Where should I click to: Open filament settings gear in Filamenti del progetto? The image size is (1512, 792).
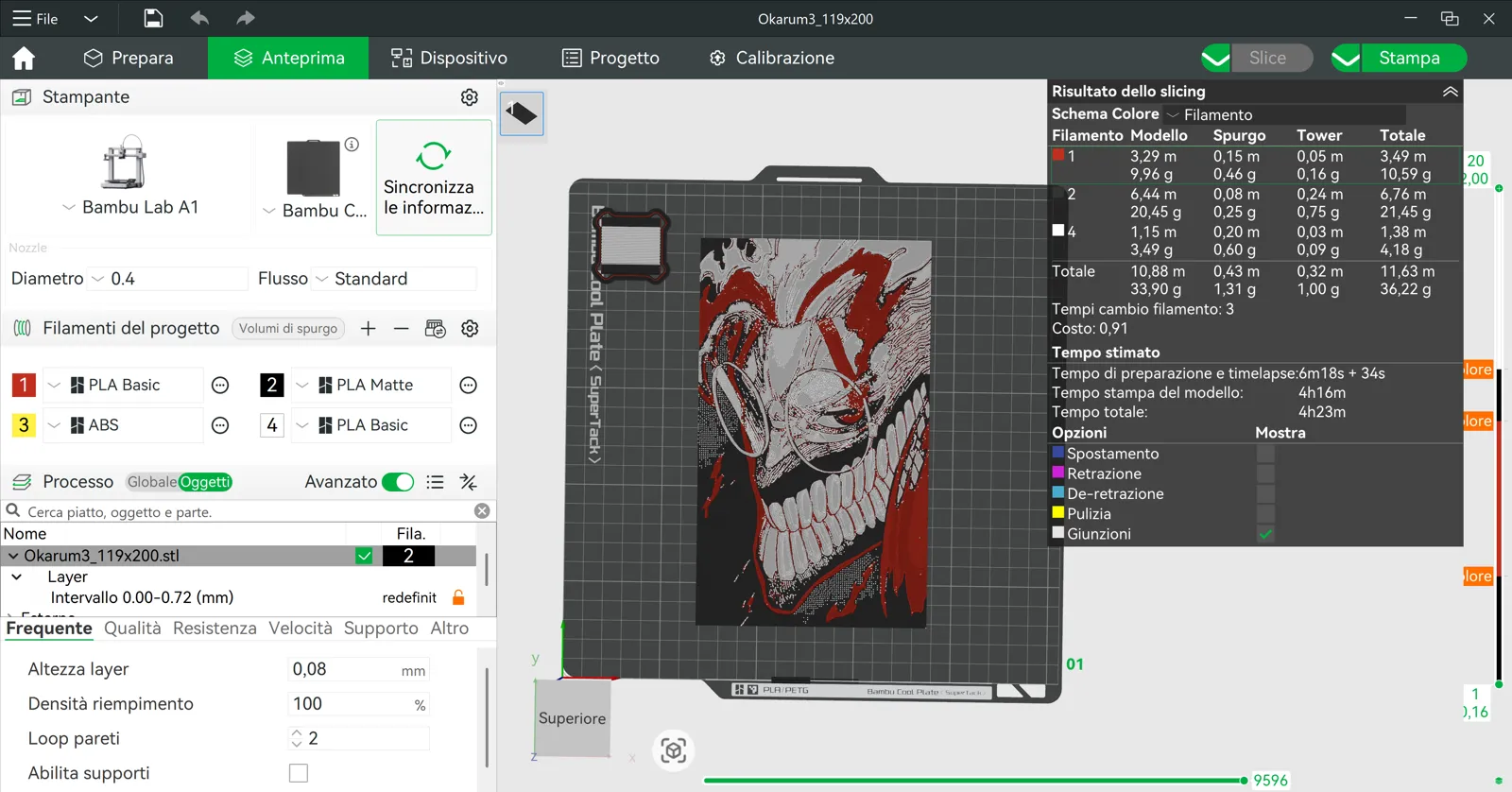point(470,328)
